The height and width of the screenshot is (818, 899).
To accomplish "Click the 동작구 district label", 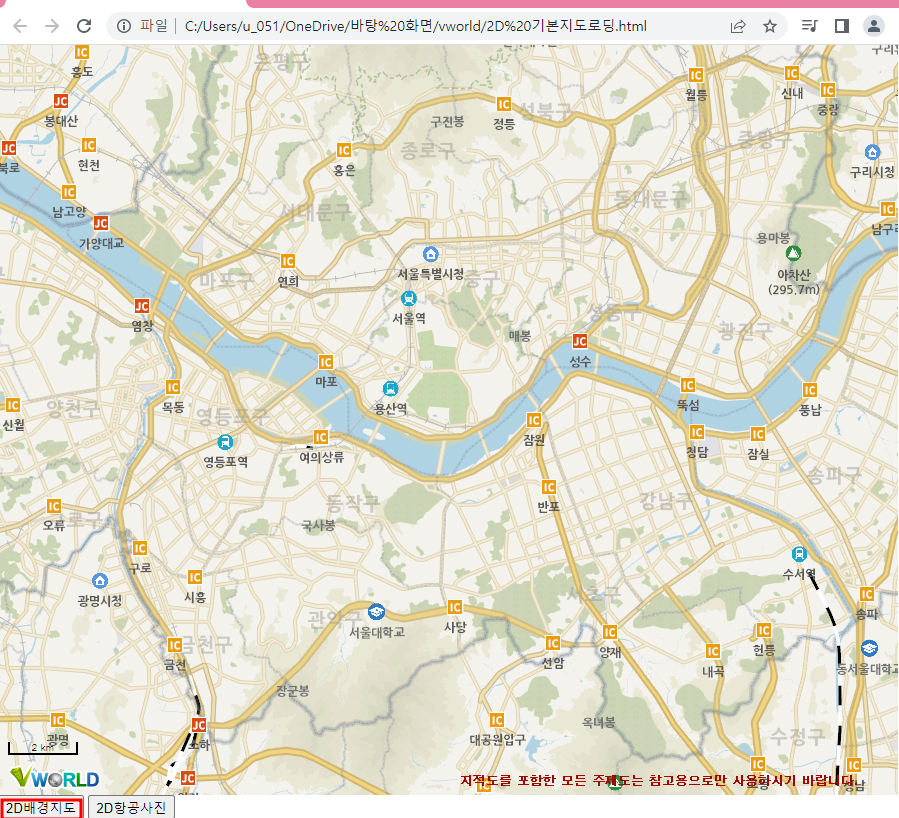I will pos(352,503).
